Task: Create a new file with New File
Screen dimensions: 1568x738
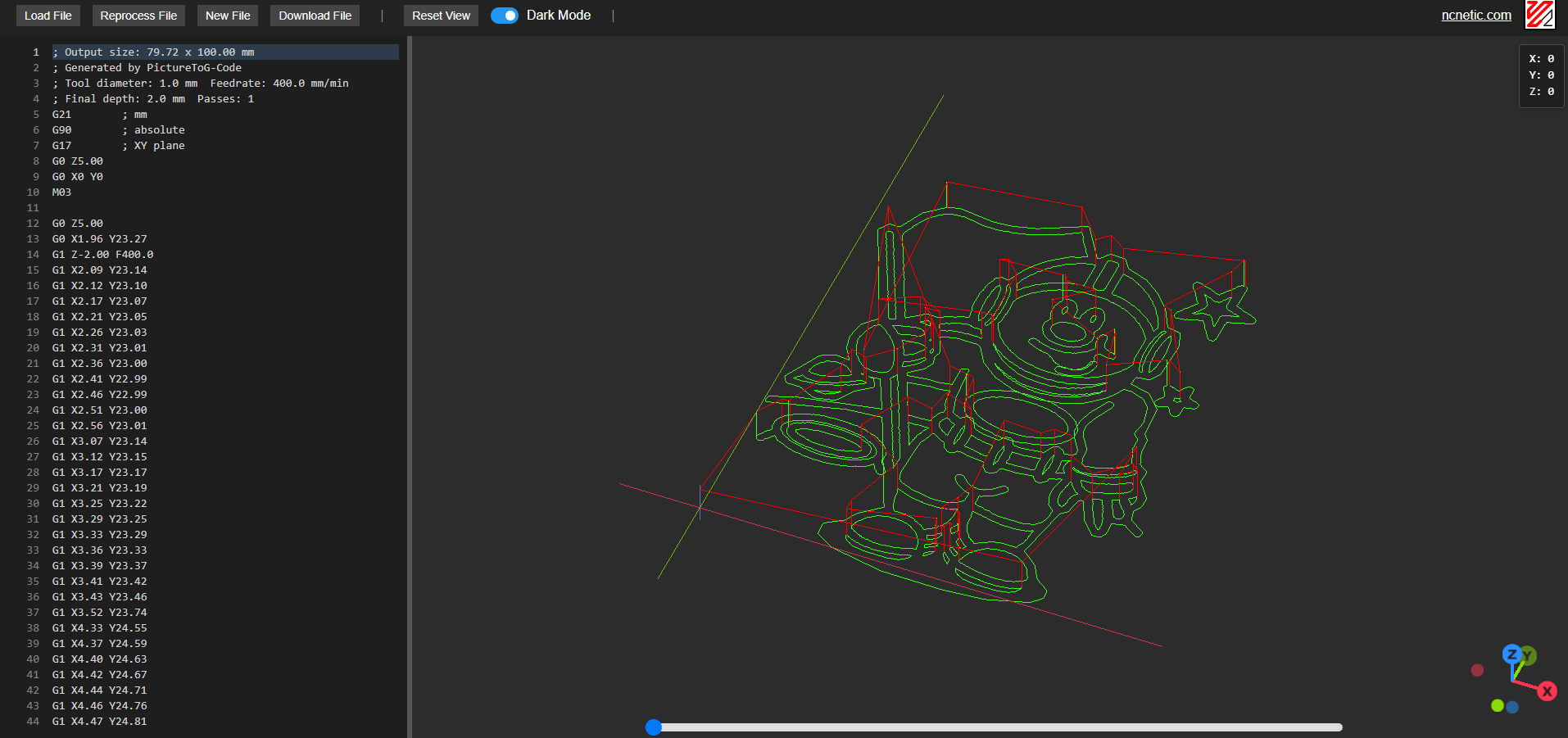Action: coord(228,16)
